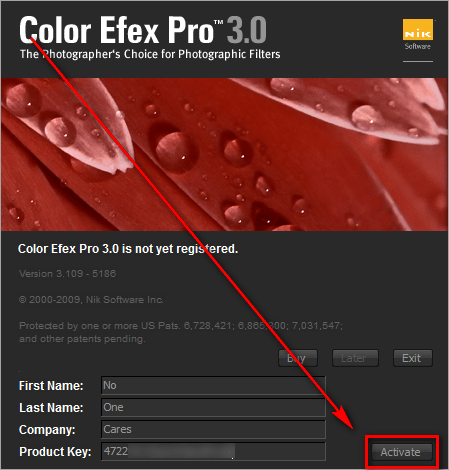Screen dimensions: 449x470
Task: Click the Photographer's Choice tagline text
Action: pos(150,54)
